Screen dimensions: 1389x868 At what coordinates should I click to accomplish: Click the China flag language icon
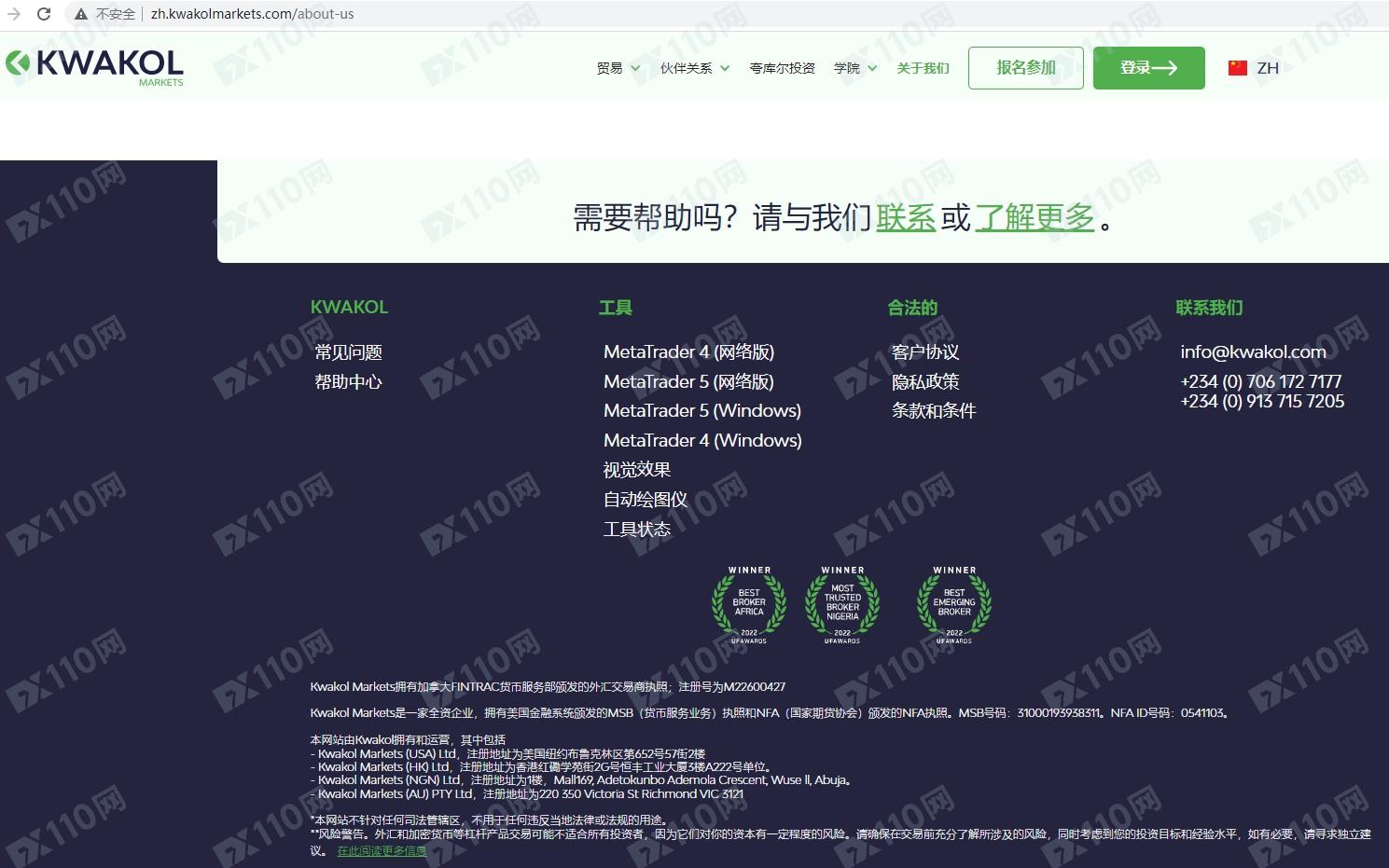coord(1237,68)
